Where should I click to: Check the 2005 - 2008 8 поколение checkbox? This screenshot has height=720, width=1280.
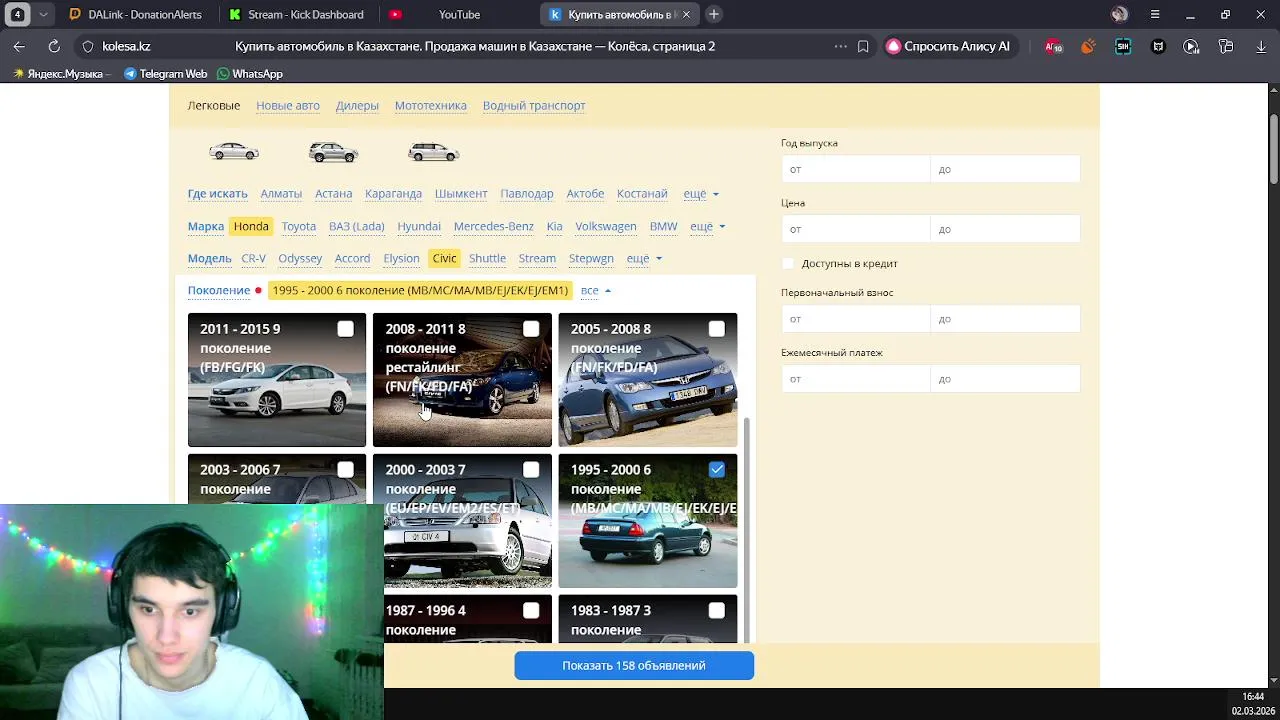coord(716,329)
